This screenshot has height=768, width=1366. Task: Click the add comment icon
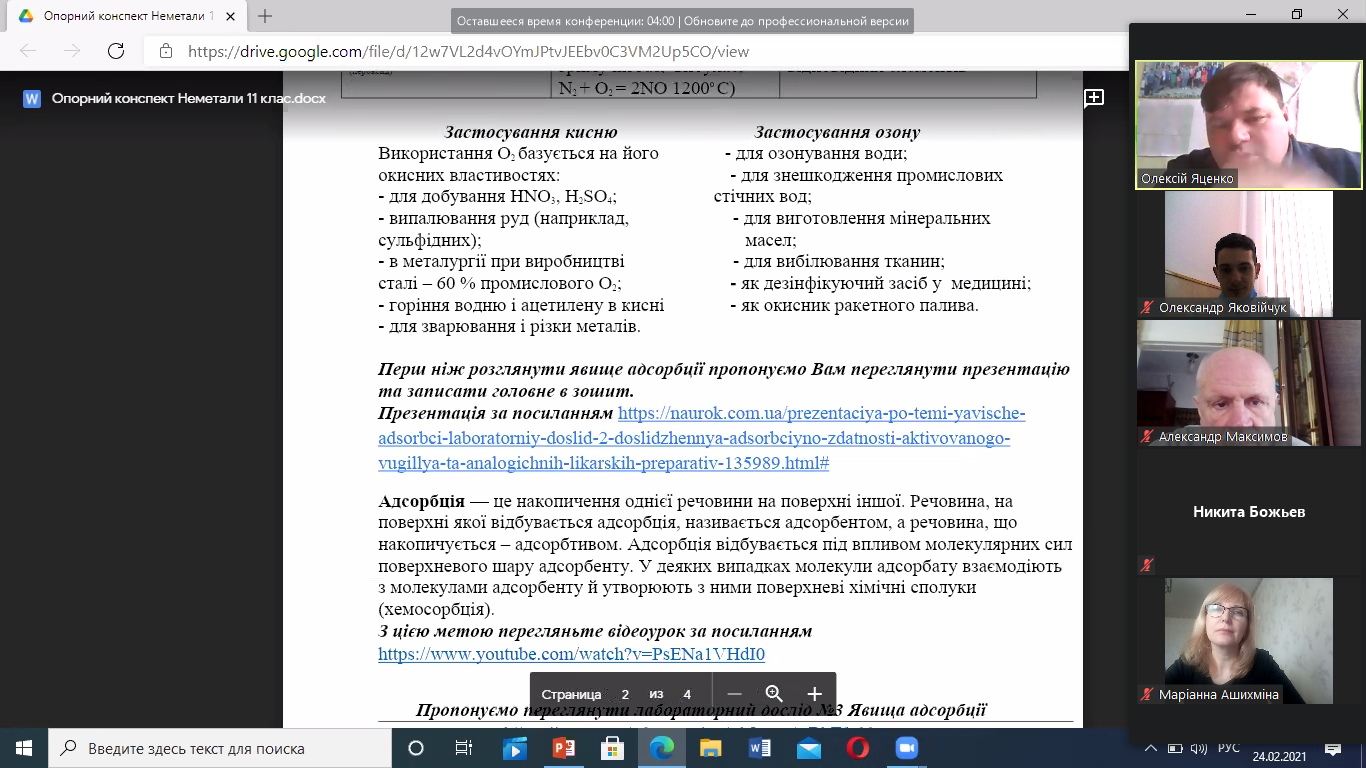coord(1094,97)
